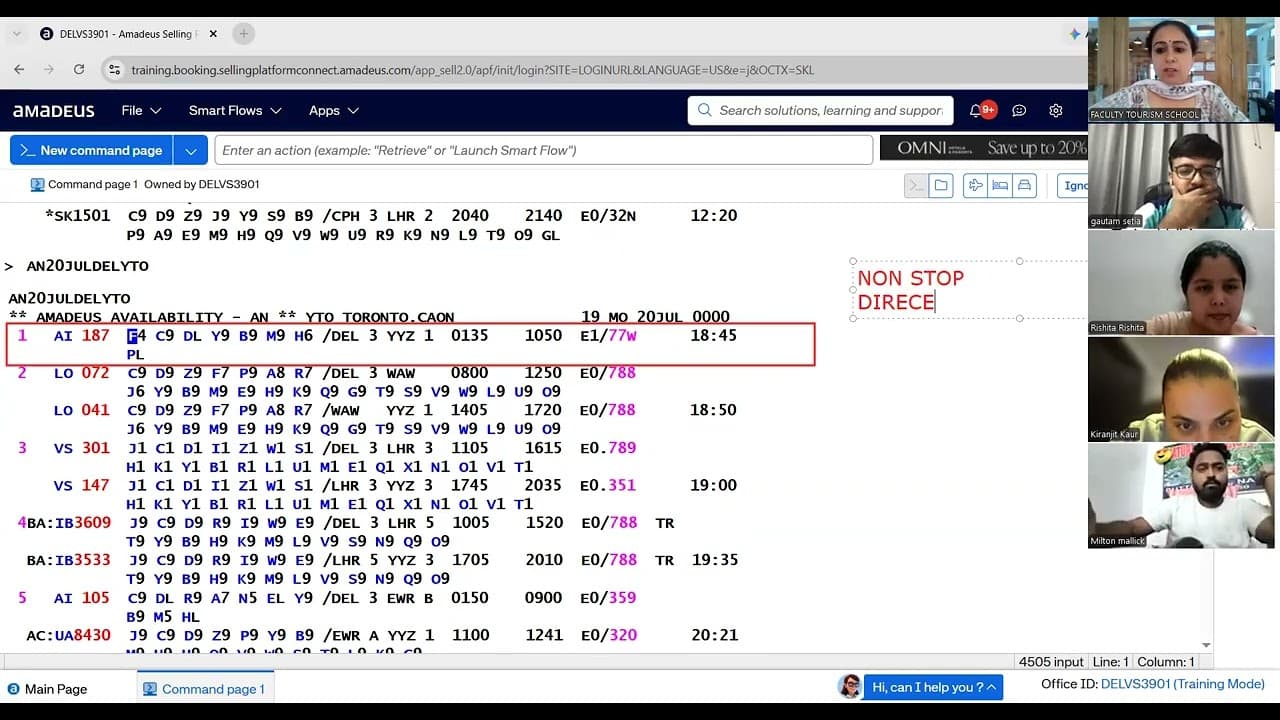Click line number 5 of AI 105
The image size is (1280, 720).
pyautogui.click(x=22, y=598)
